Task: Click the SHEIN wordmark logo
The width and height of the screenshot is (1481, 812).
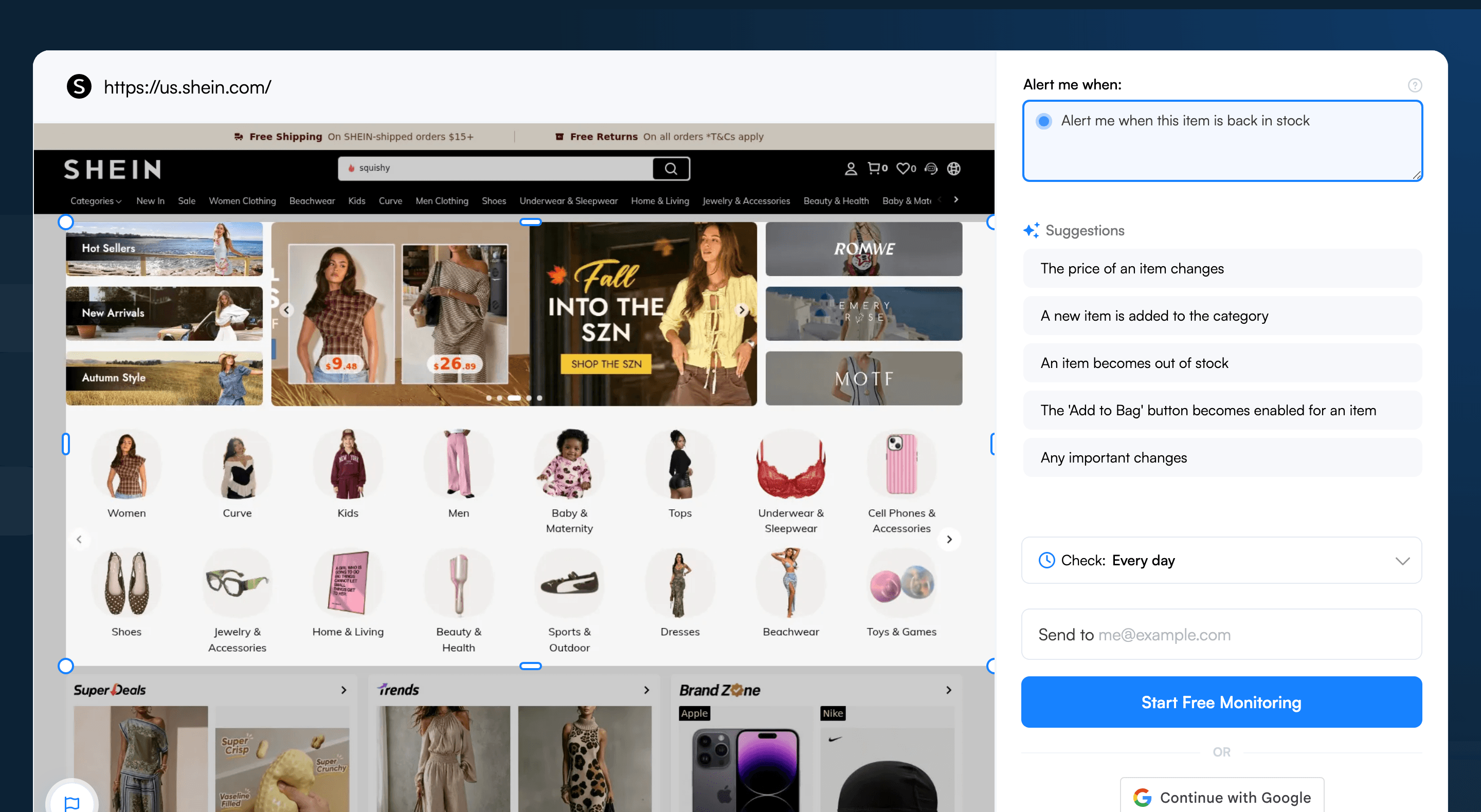Action: [113, 170]
